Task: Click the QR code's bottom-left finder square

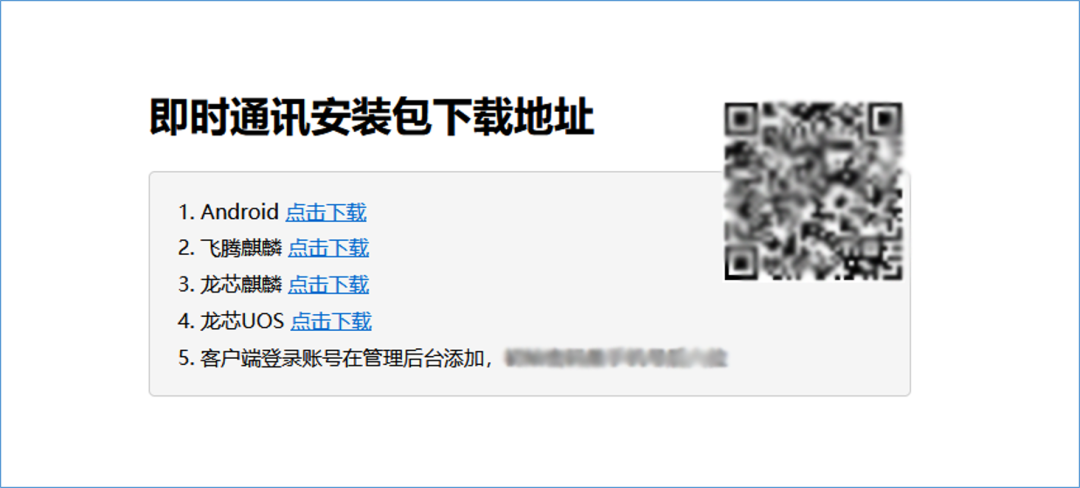Action: 739,264
